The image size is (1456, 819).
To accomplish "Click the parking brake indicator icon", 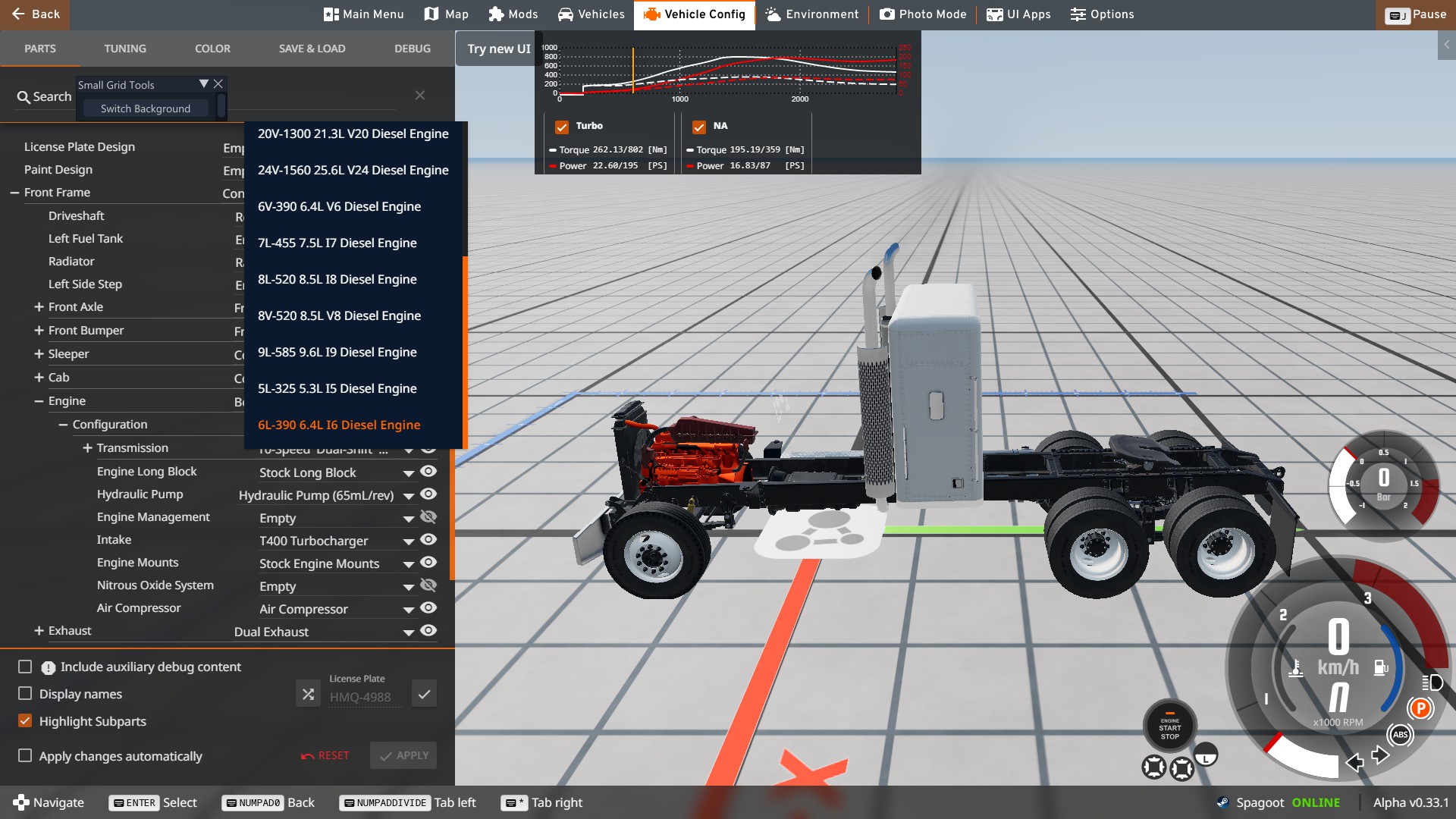I will coord(1420,708).
